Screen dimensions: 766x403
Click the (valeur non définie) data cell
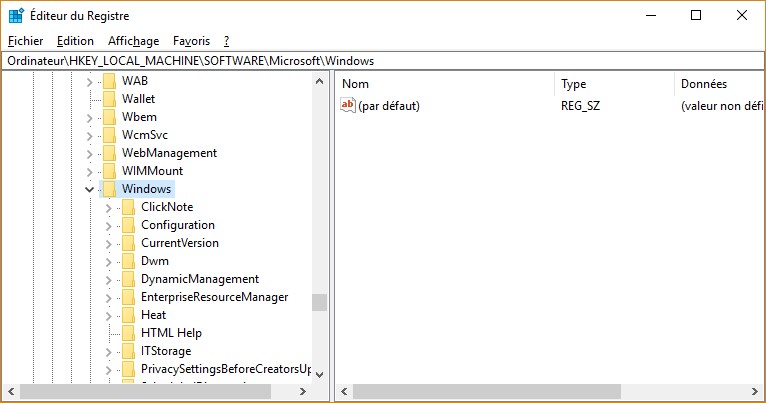(x=722, y=106)
